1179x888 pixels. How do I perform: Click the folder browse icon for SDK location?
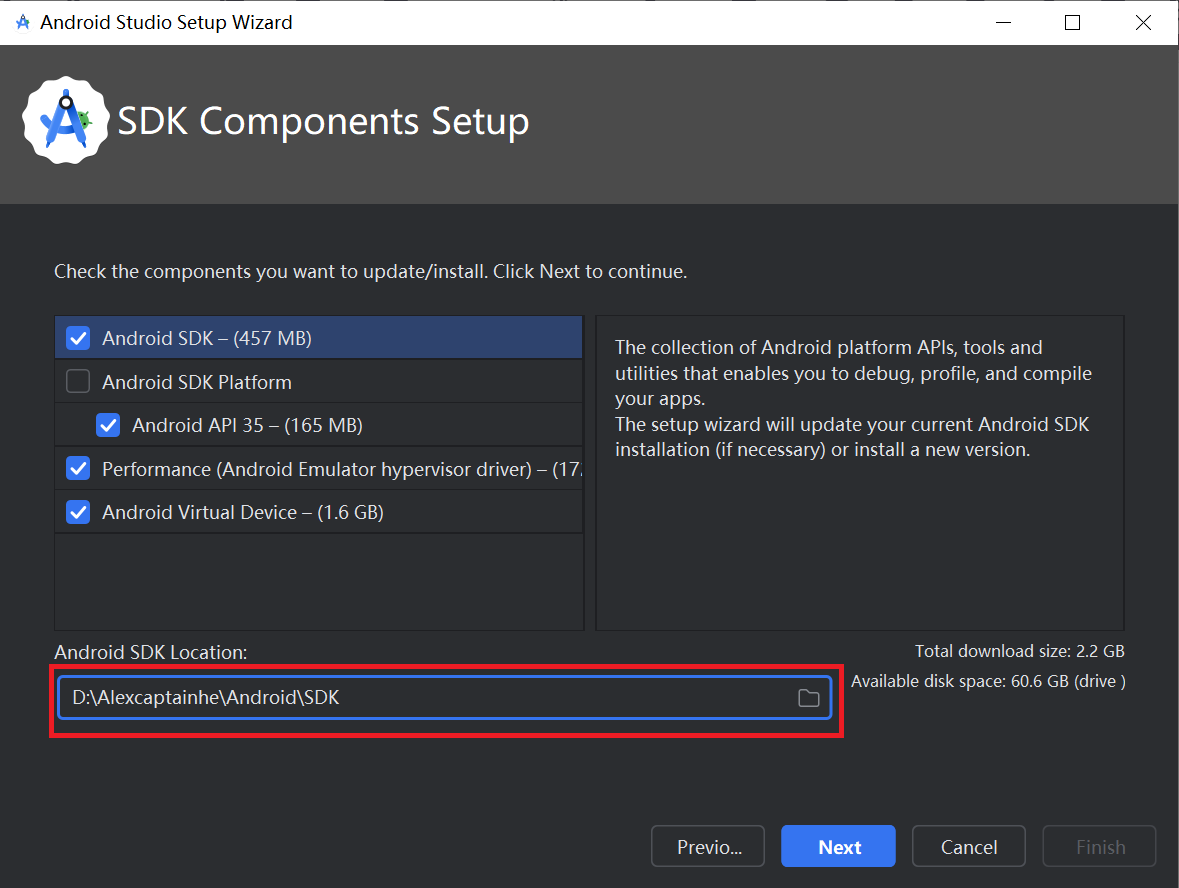tap(809, 697)
